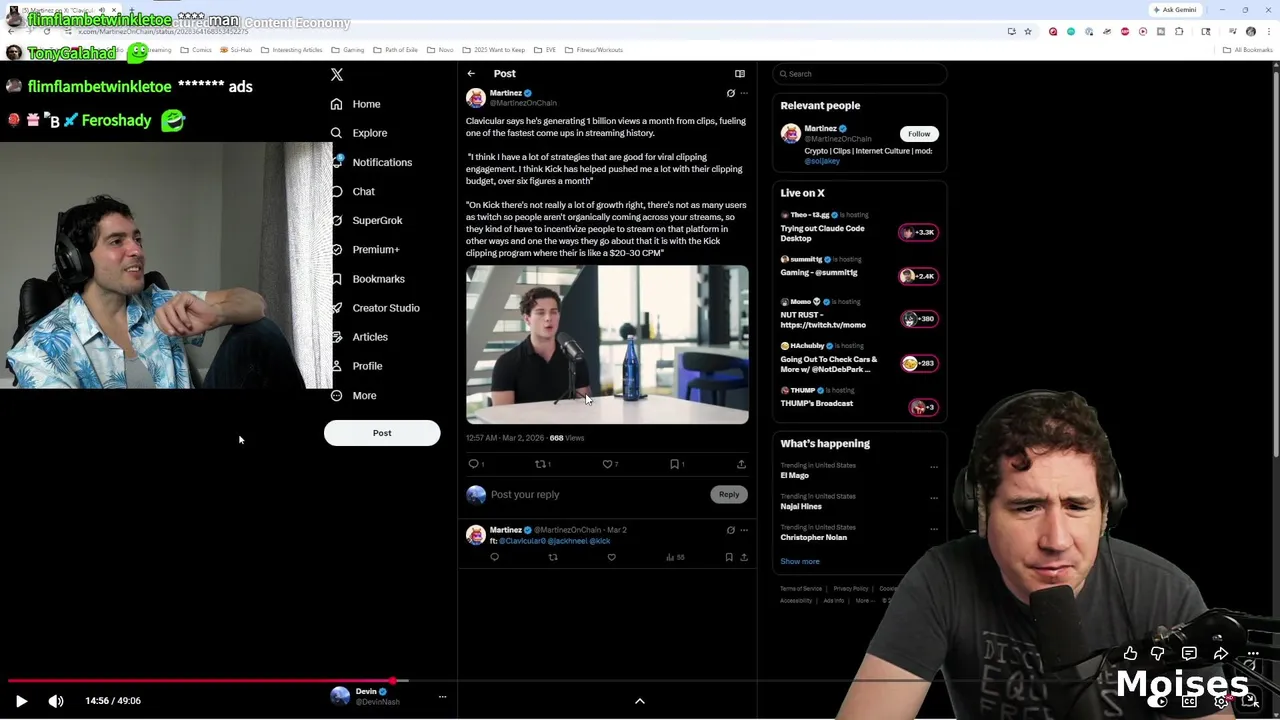
Task: Open more options for Najai Hines trend
Action: pyautogui.click(x=934, y=497)
